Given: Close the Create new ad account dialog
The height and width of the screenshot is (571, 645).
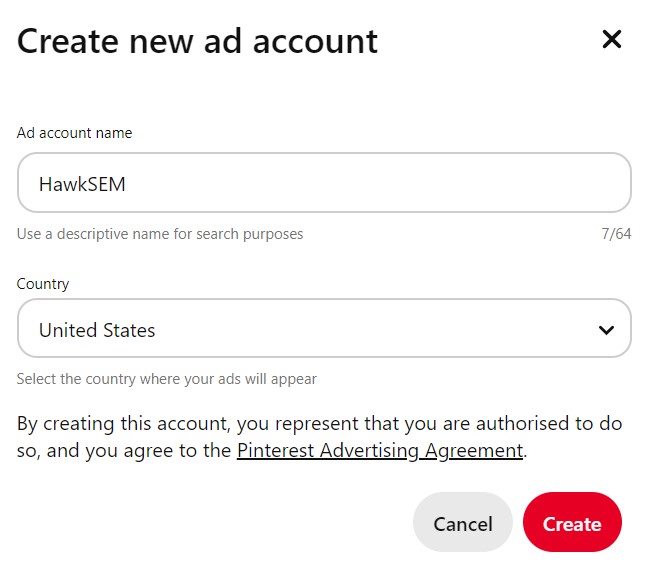Looking at the screenshot, I should [x=611, y=40].
